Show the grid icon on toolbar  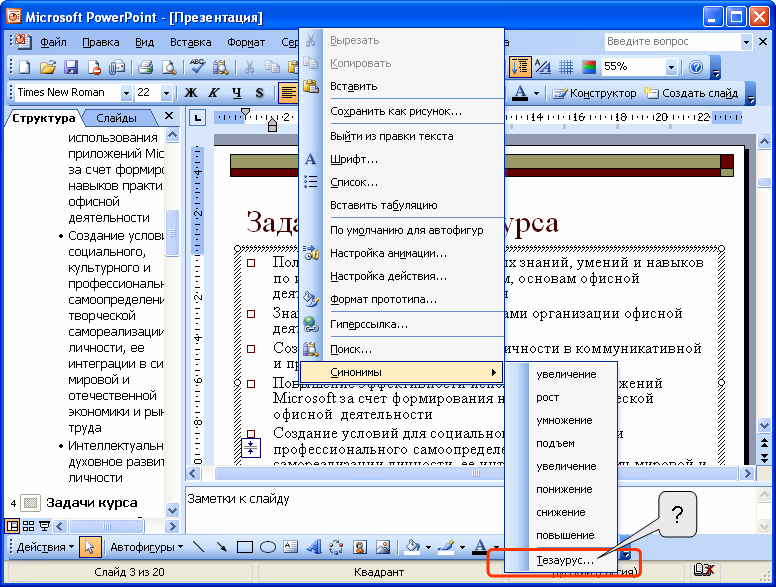566,67
